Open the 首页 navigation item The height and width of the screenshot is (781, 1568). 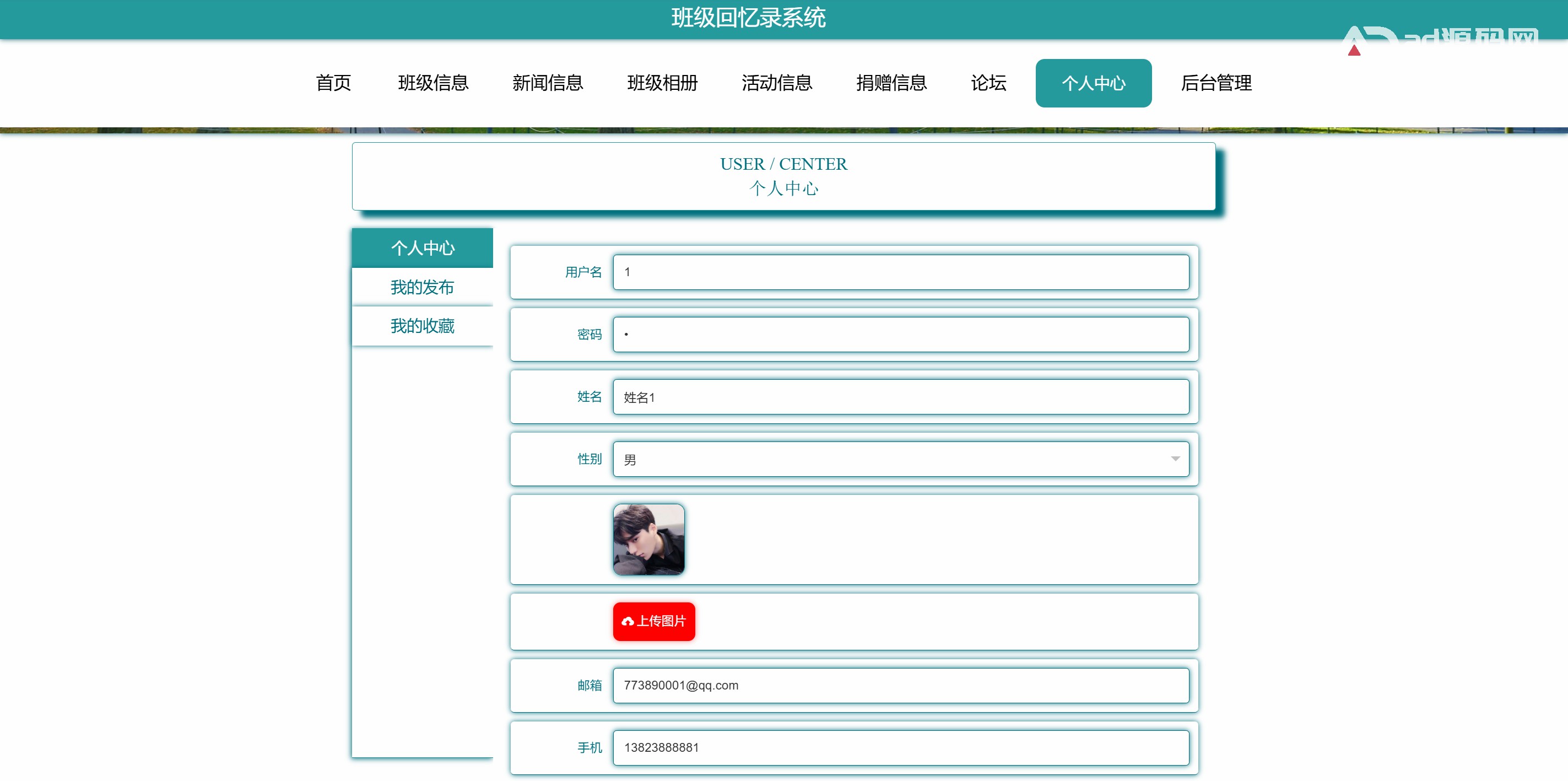[x=333, y=83]
